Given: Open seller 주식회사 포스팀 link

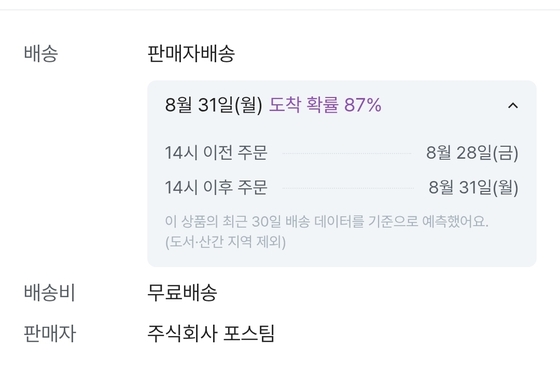Looking at the screenshot, I should pyautogui.click(x=211, y=334).
